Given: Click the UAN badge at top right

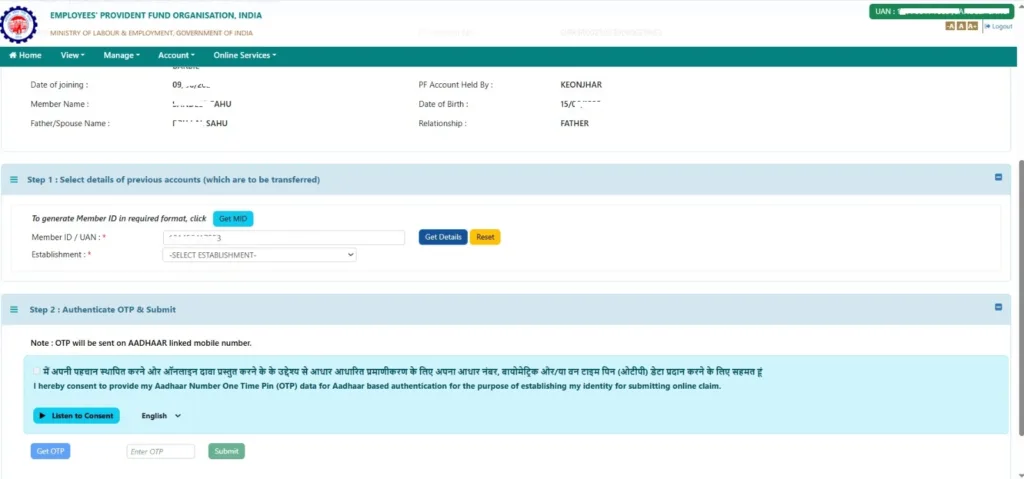Looking at the screenshot, I should pos(941,12).
